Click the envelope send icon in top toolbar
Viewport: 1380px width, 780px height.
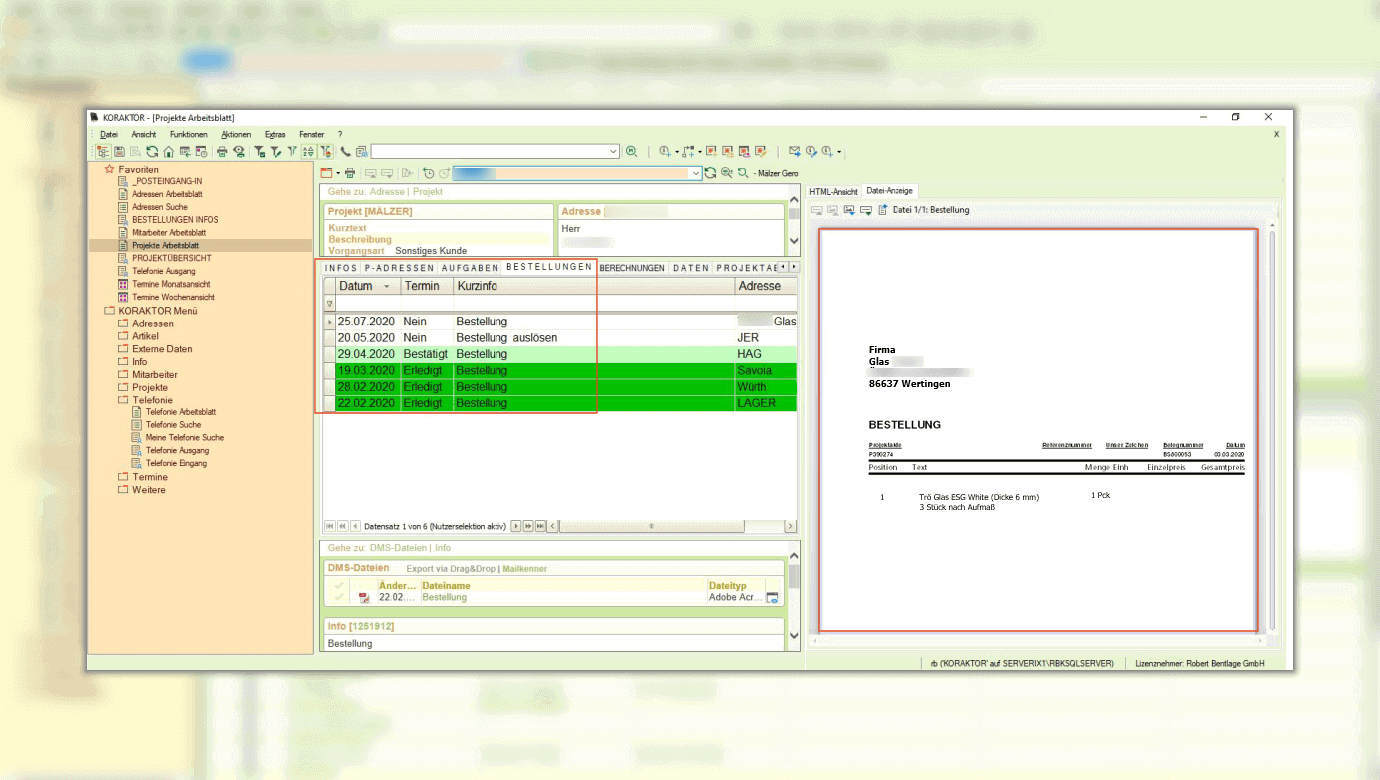(x=794, y=152)
